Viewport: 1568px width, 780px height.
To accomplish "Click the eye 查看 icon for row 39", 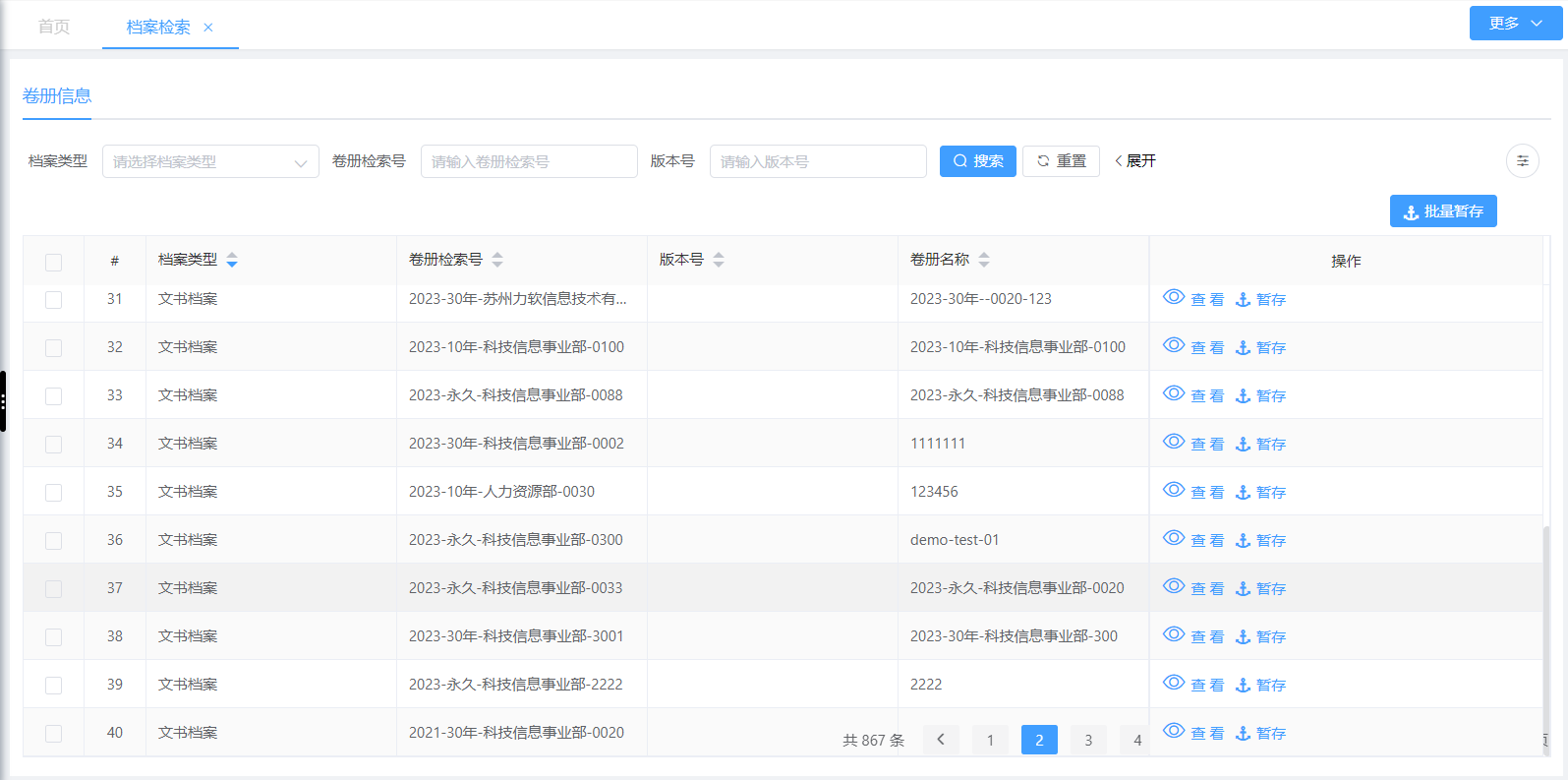I will pyautogui.click(x=1174, y=683).
